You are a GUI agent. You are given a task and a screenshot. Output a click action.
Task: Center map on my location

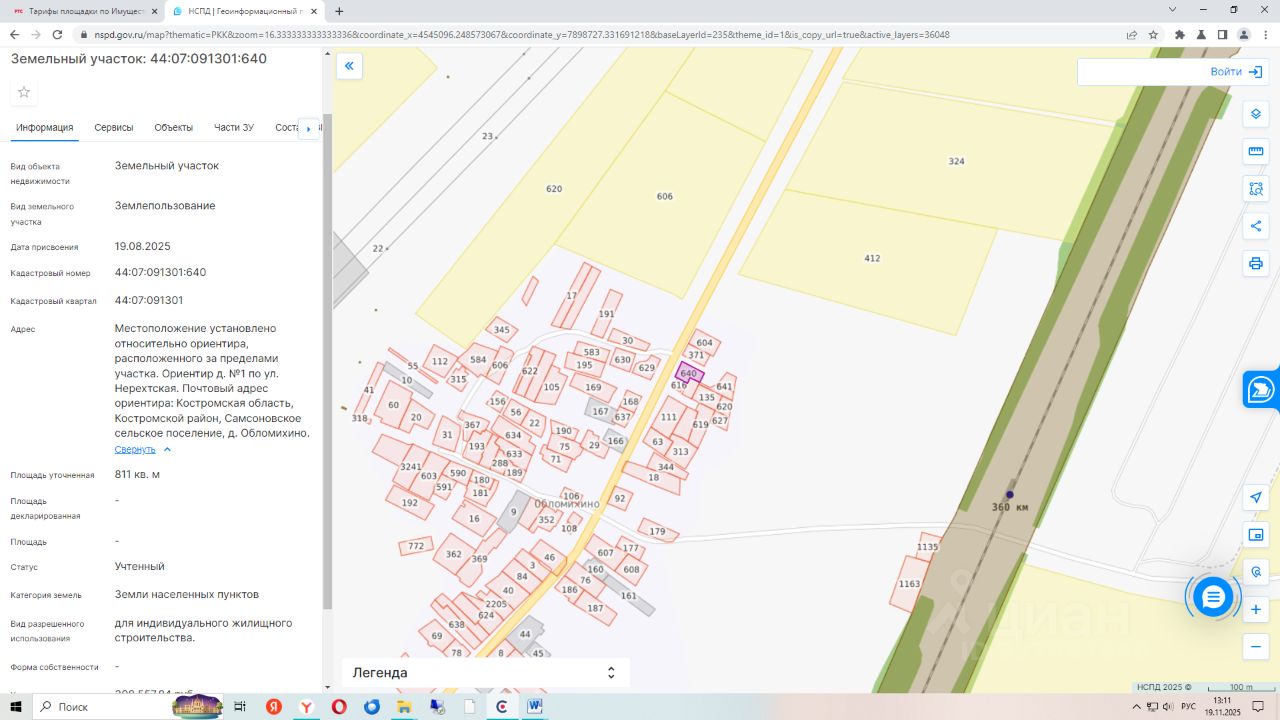coord(1256,497)
